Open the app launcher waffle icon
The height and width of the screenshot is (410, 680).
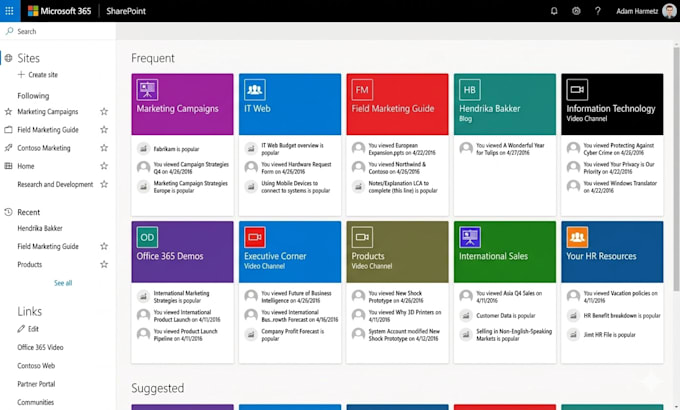coord(10,11)
